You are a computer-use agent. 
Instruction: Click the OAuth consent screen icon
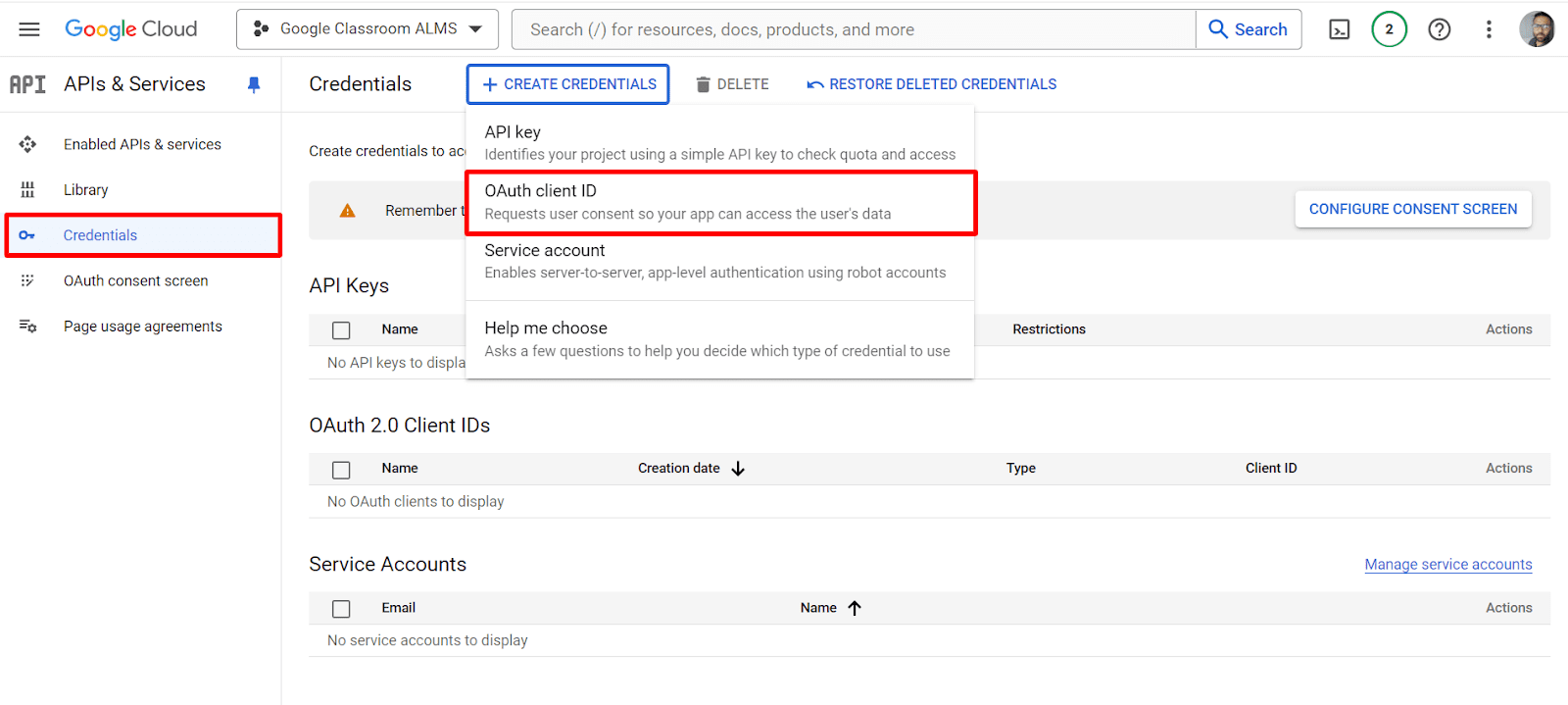click(27, 280)
